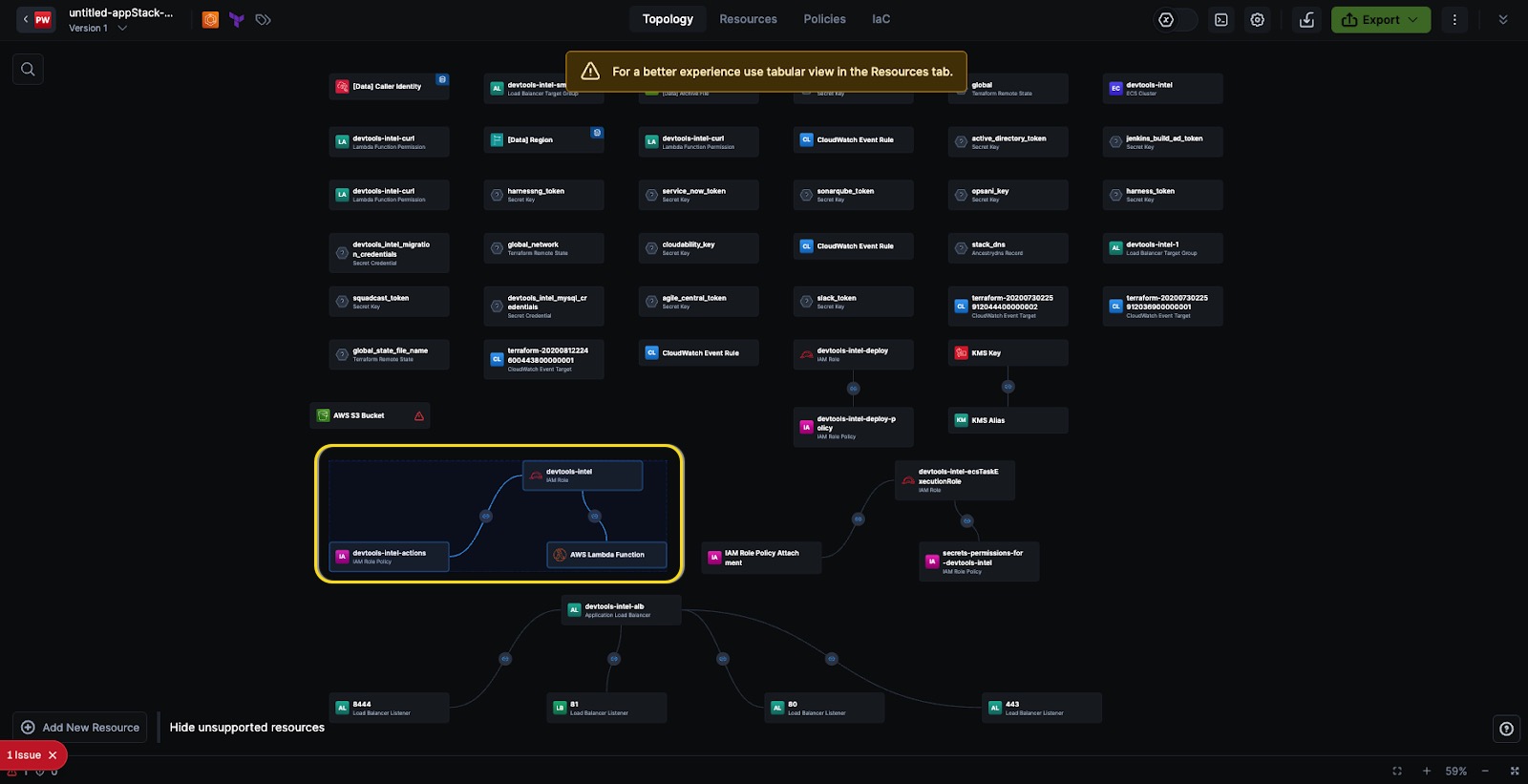Select the devtools-intel IAM Role node
This screenshot has height=784, width=1528.
(x=583, y=476)
